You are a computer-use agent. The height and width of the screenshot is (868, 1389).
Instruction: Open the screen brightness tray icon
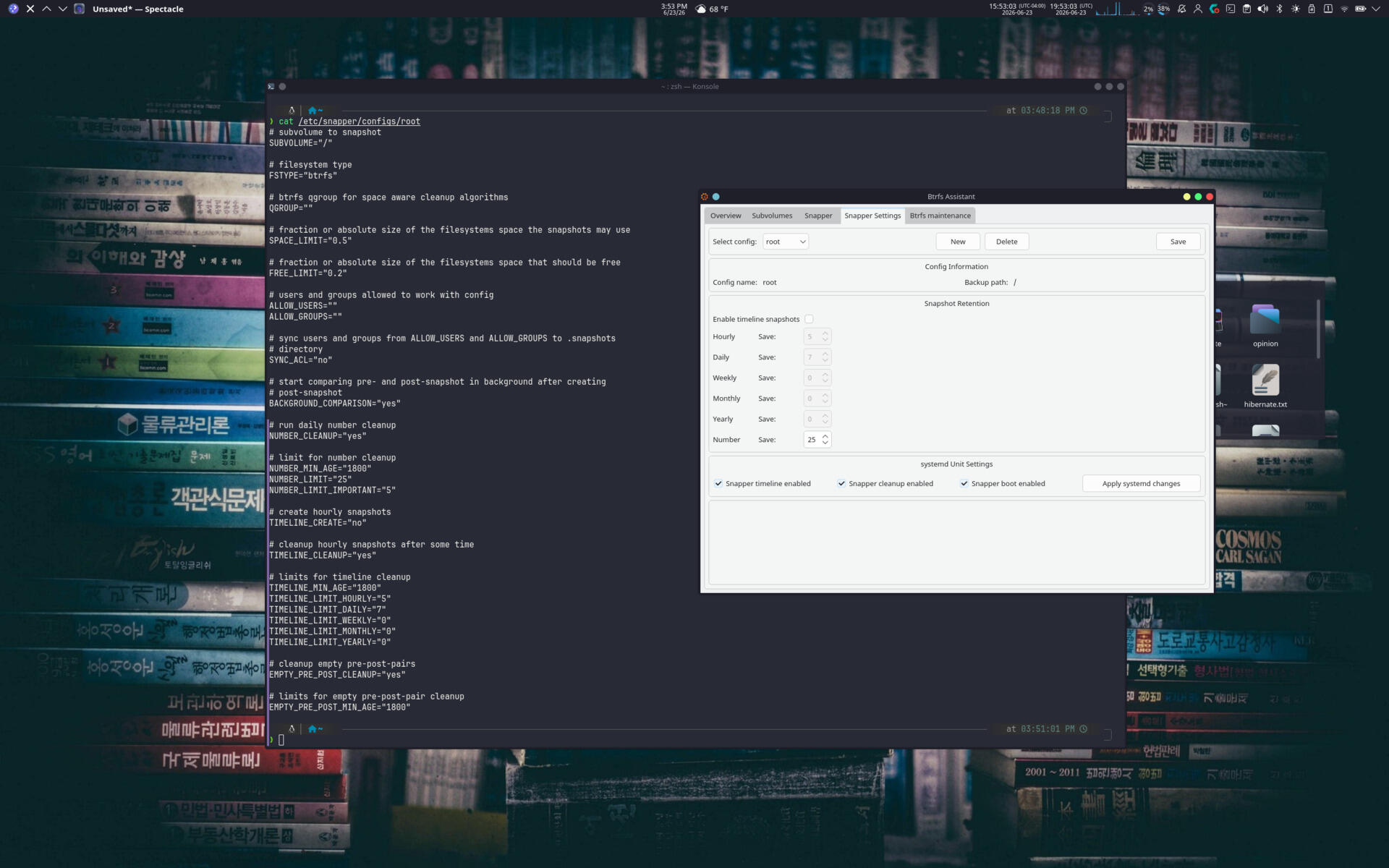coord(1295,9)
